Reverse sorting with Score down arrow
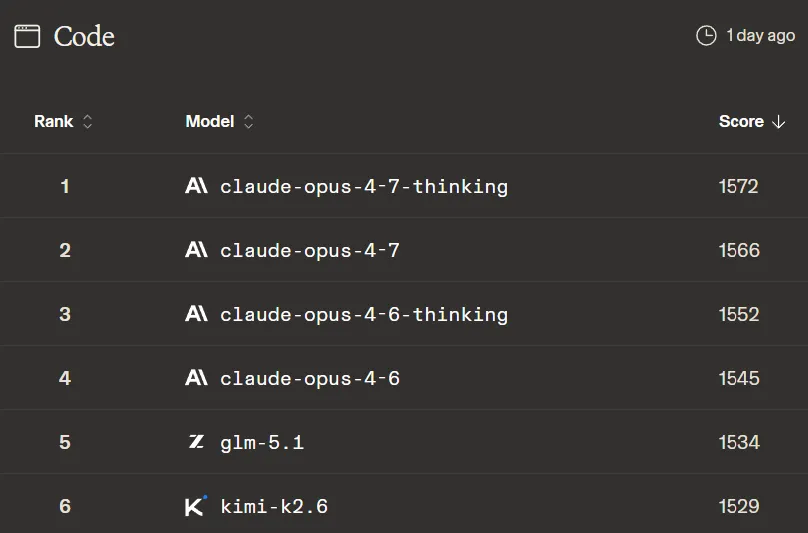Image resolution: width=808 pixels, height=533 pixels. pyautogui.click(x=779, y=122)
